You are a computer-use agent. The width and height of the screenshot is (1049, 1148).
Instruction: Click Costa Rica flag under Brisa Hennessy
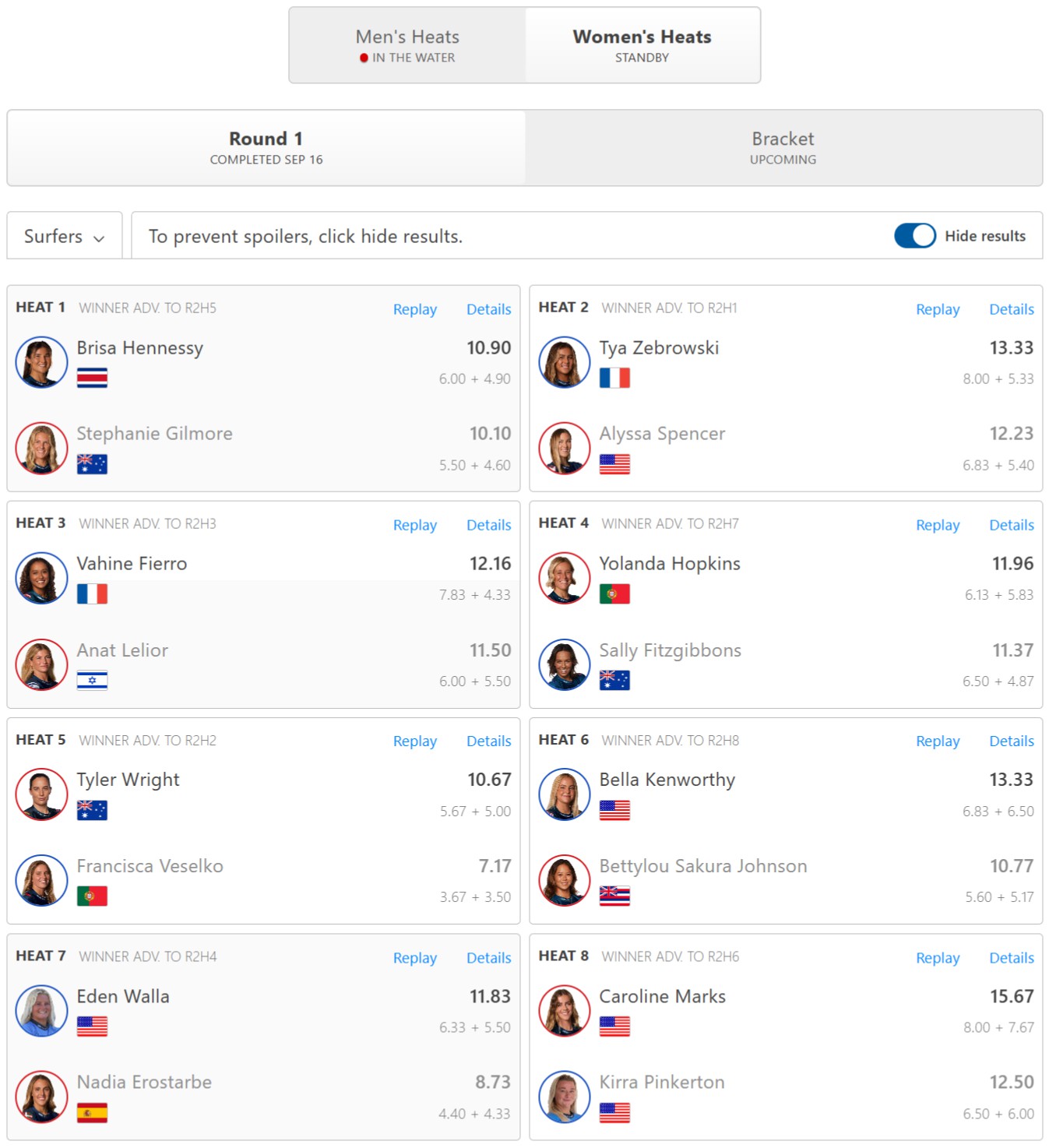[x=92, y=379]
